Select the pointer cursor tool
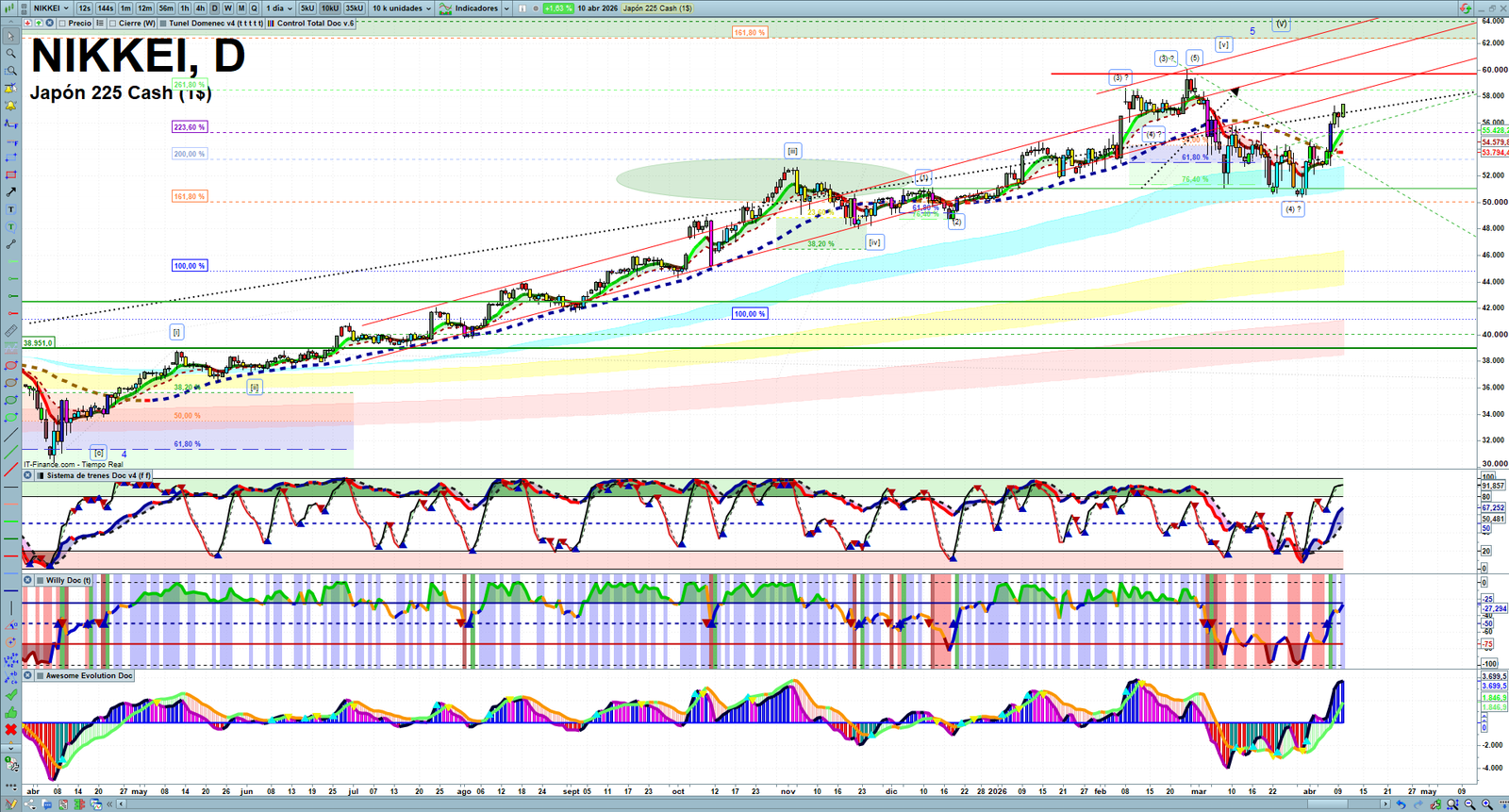This screenshot has height=812, width=1509. [x=10, y=36]
